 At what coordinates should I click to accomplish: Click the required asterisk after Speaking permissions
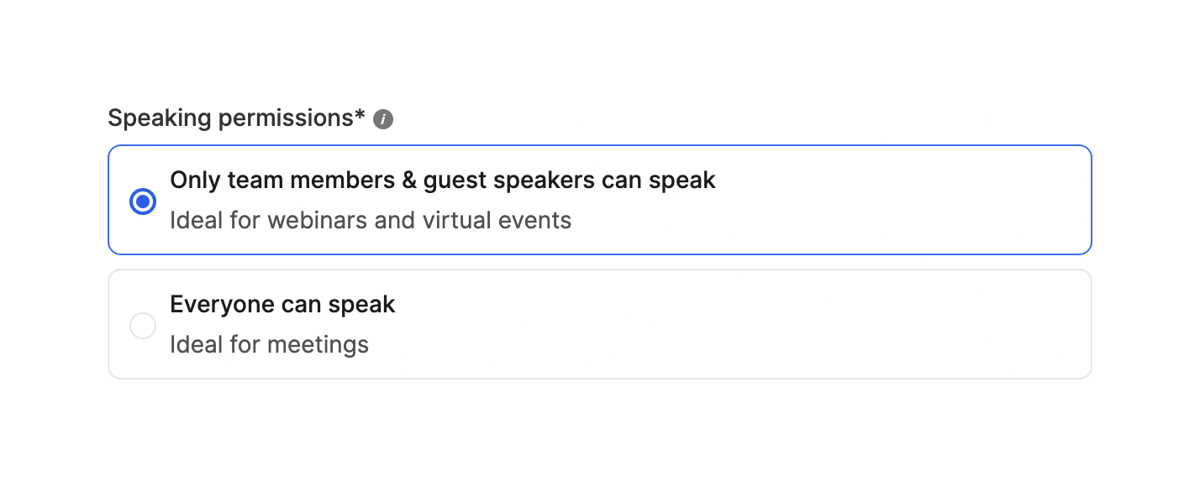tap(360, 116)
